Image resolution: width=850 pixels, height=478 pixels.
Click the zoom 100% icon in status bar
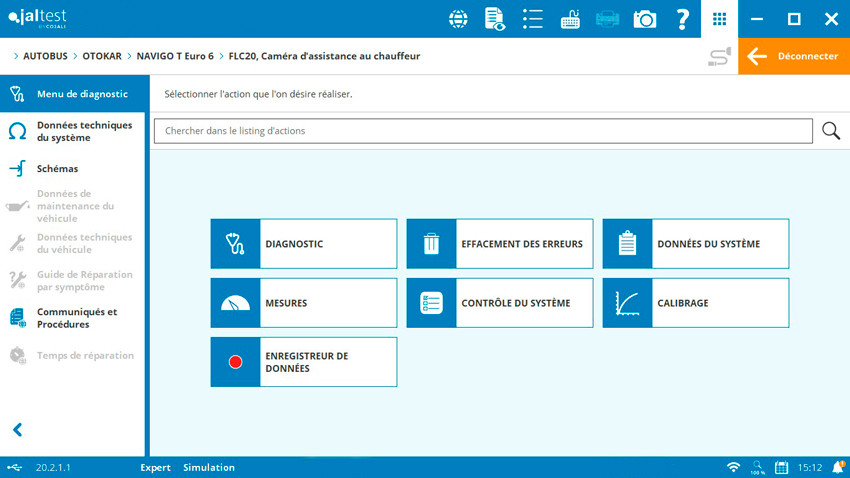click(x=757, y=467)
